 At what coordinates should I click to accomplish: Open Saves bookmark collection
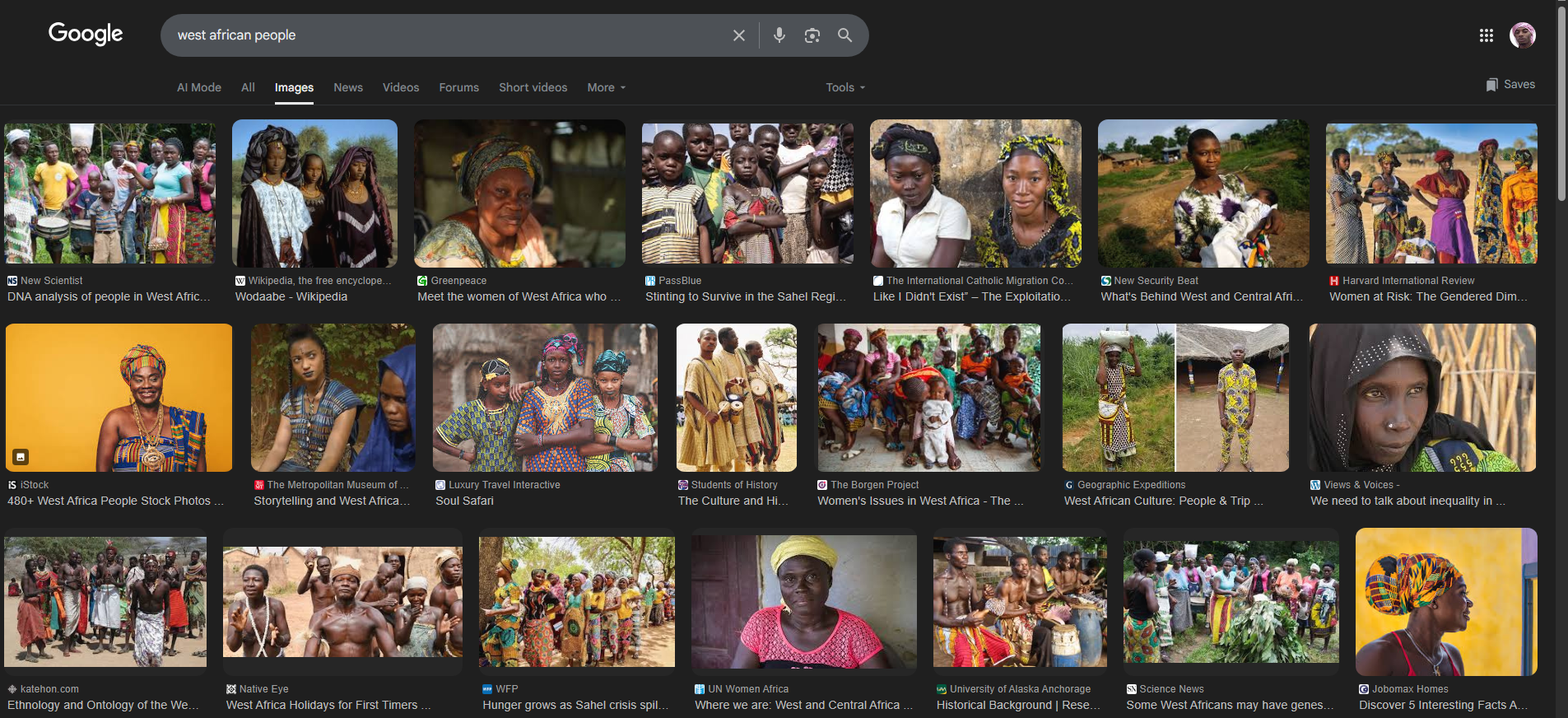point(1510,85)
